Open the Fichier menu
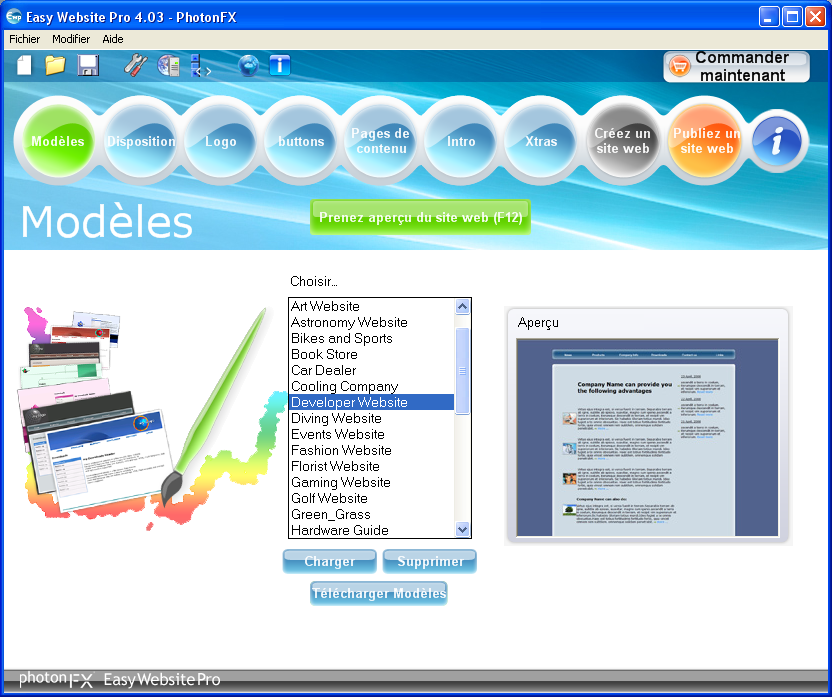 point(24,39)
